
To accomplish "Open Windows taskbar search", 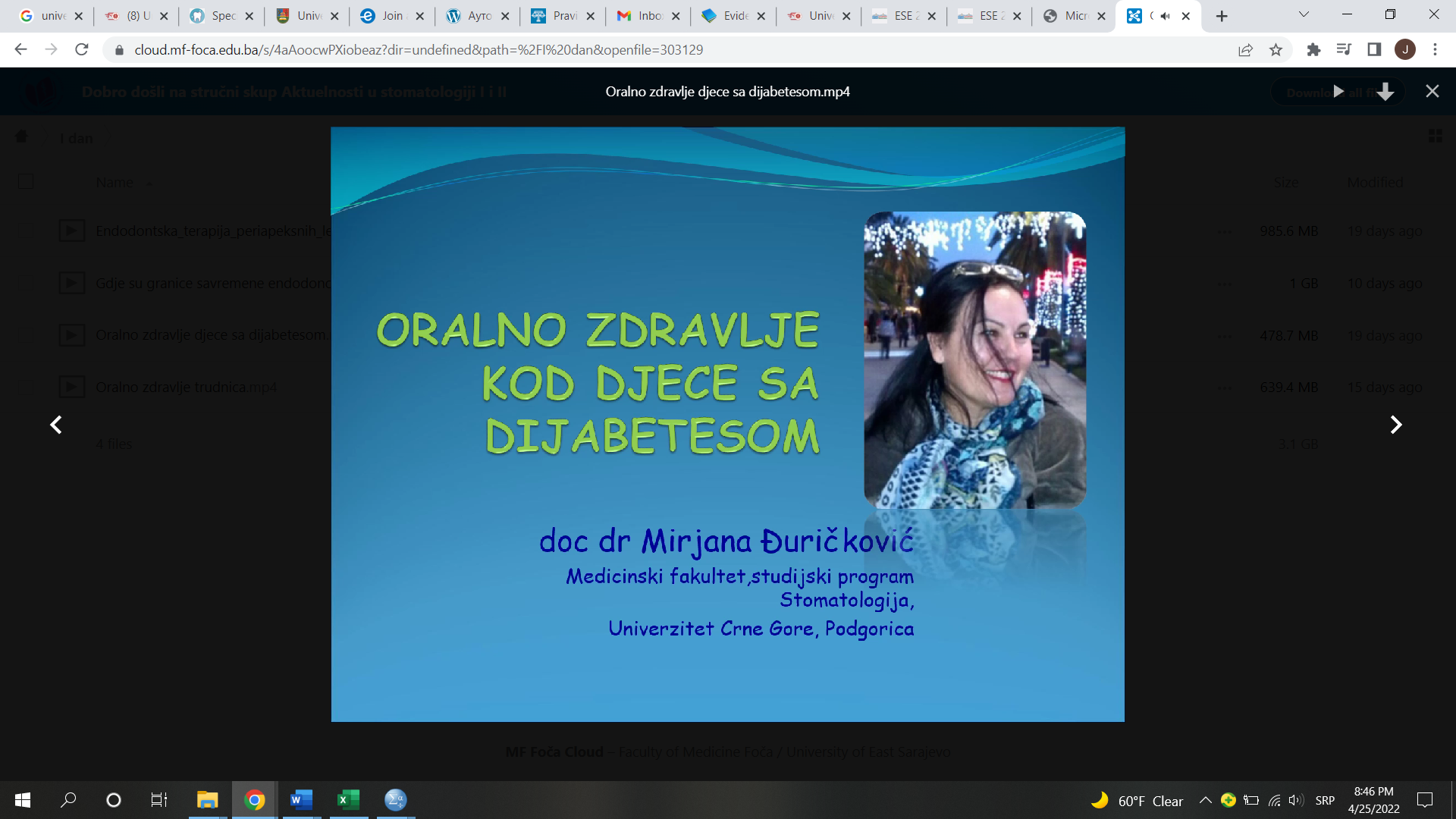I will (x=68, y=800).
